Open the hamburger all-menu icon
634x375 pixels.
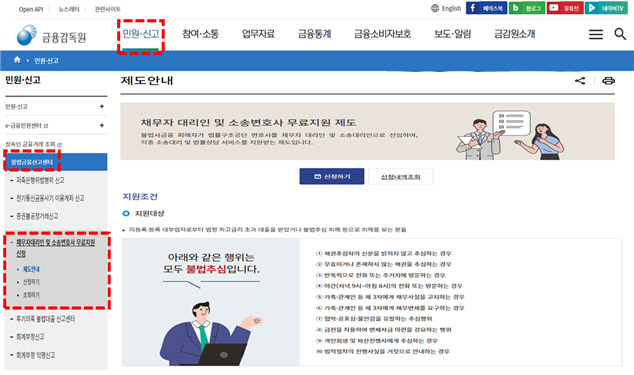[596, 34]
